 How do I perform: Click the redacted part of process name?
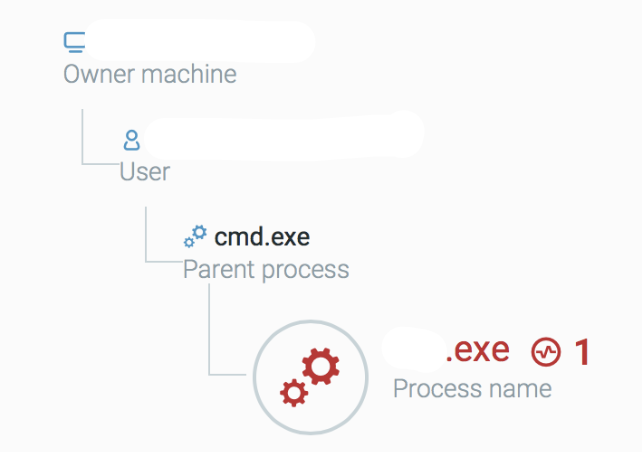point(414,349)
